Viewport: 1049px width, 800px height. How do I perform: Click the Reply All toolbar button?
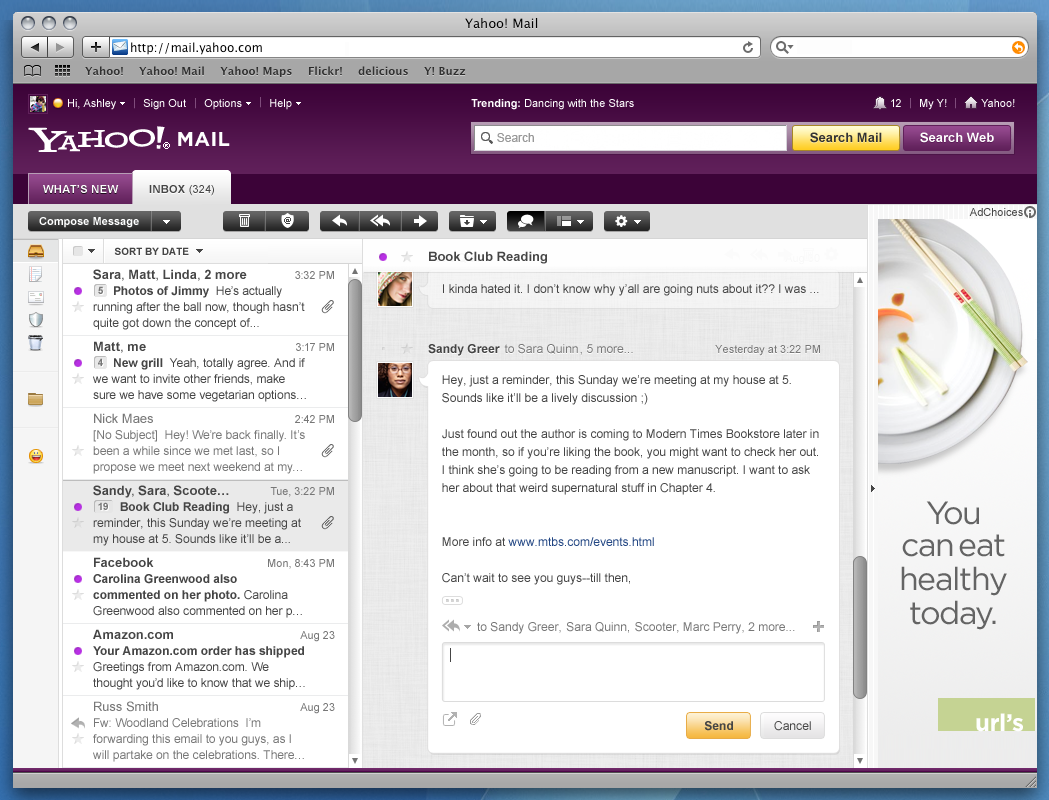pos(380,221)
